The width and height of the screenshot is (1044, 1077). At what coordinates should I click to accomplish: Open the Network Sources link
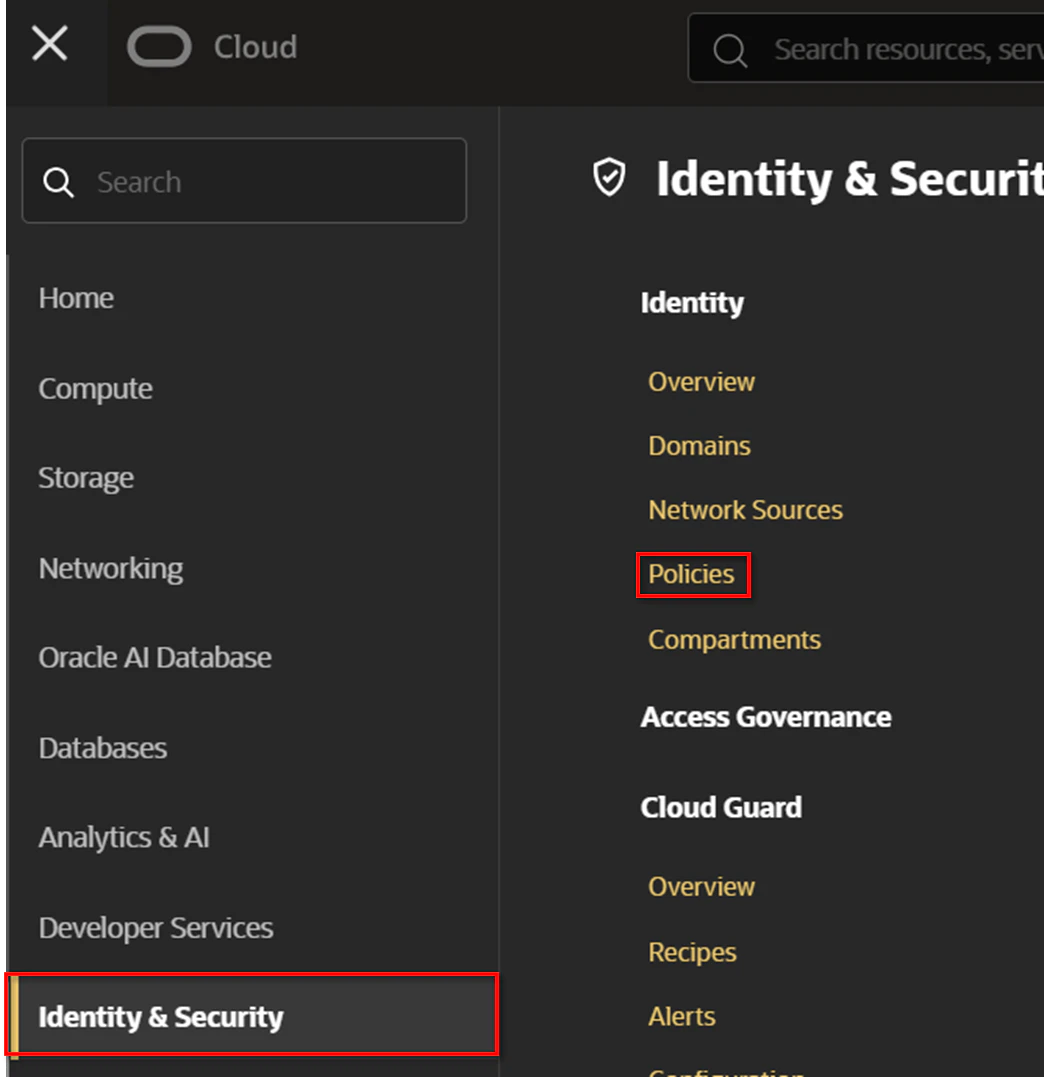tap(745, 510)
